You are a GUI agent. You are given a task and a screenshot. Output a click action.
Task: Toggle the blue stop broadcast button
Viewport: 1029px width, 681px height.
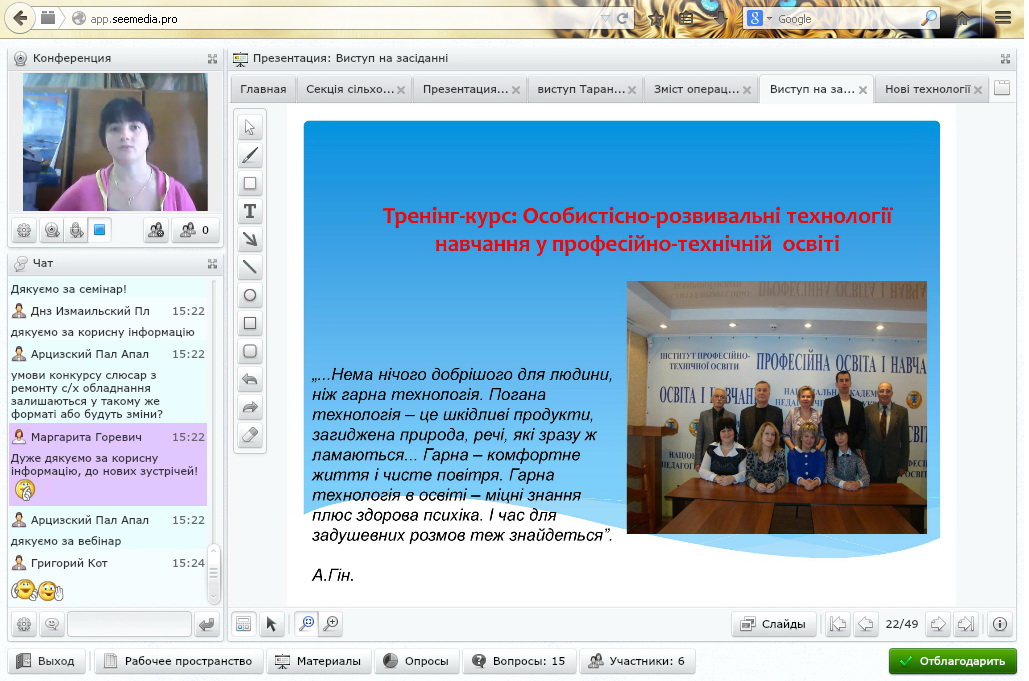click(99, 230)
